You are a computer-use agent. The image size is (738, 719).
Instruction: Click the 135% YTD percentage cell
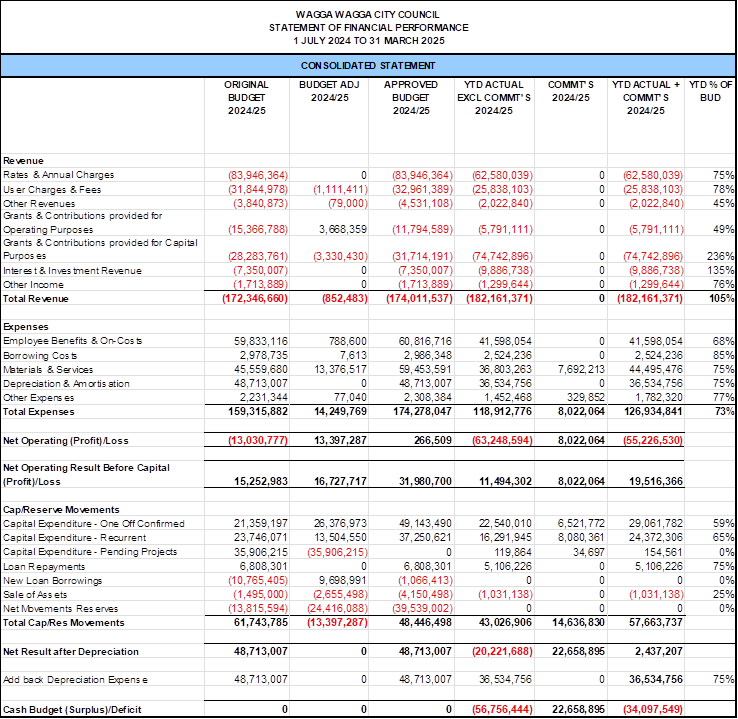[x=720, y=271]
